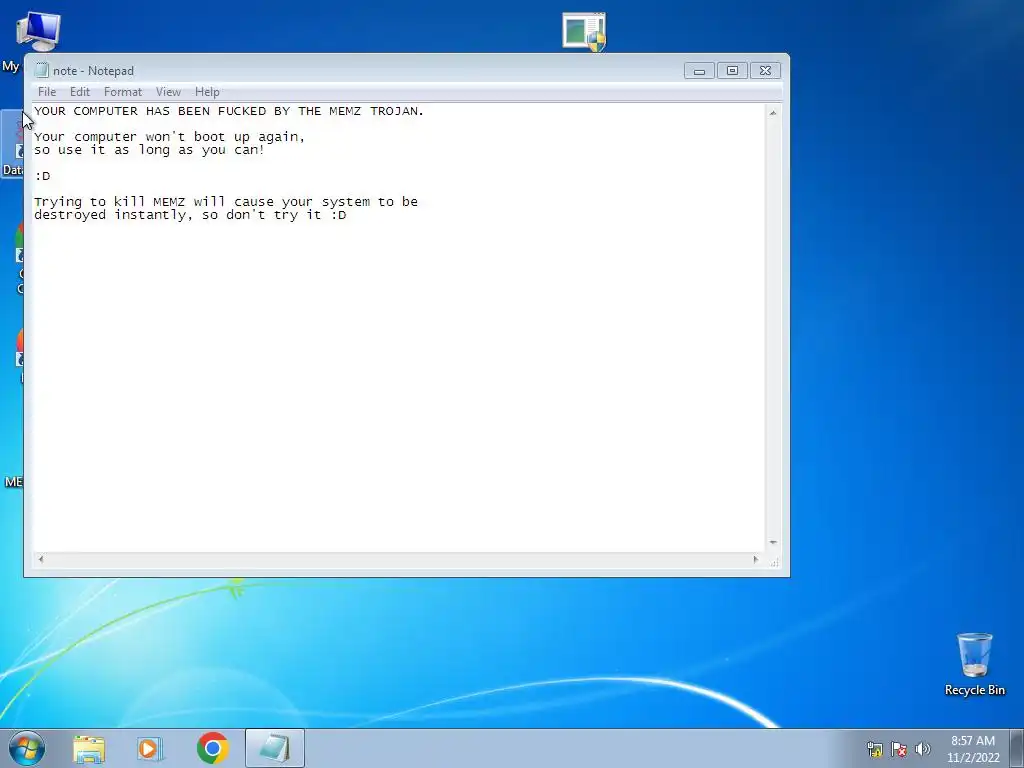The width and height of the screenshot is (1024, 768).
Task: Select the shielded installer icon on desktop
Action: pyautogui.click(x=584, y=31)
